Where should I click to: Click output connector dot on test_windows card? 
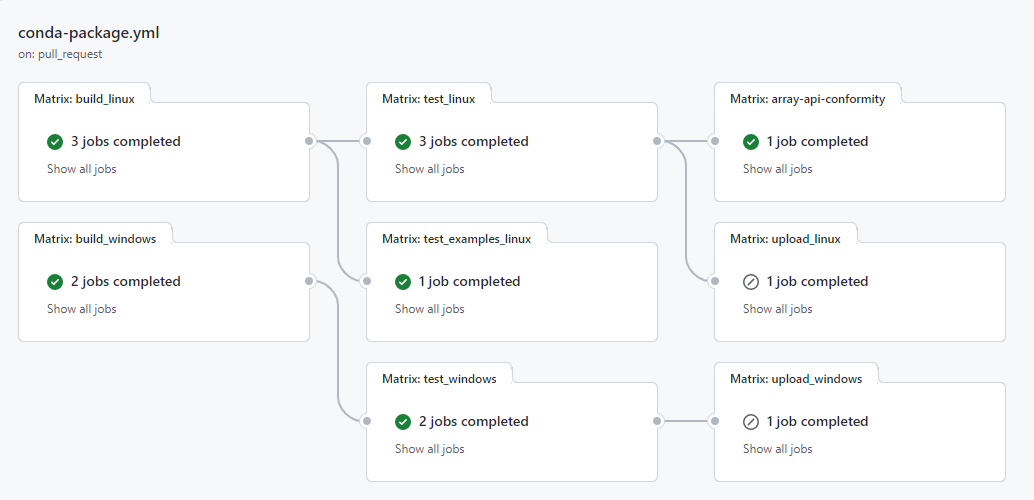pos(657,421)
